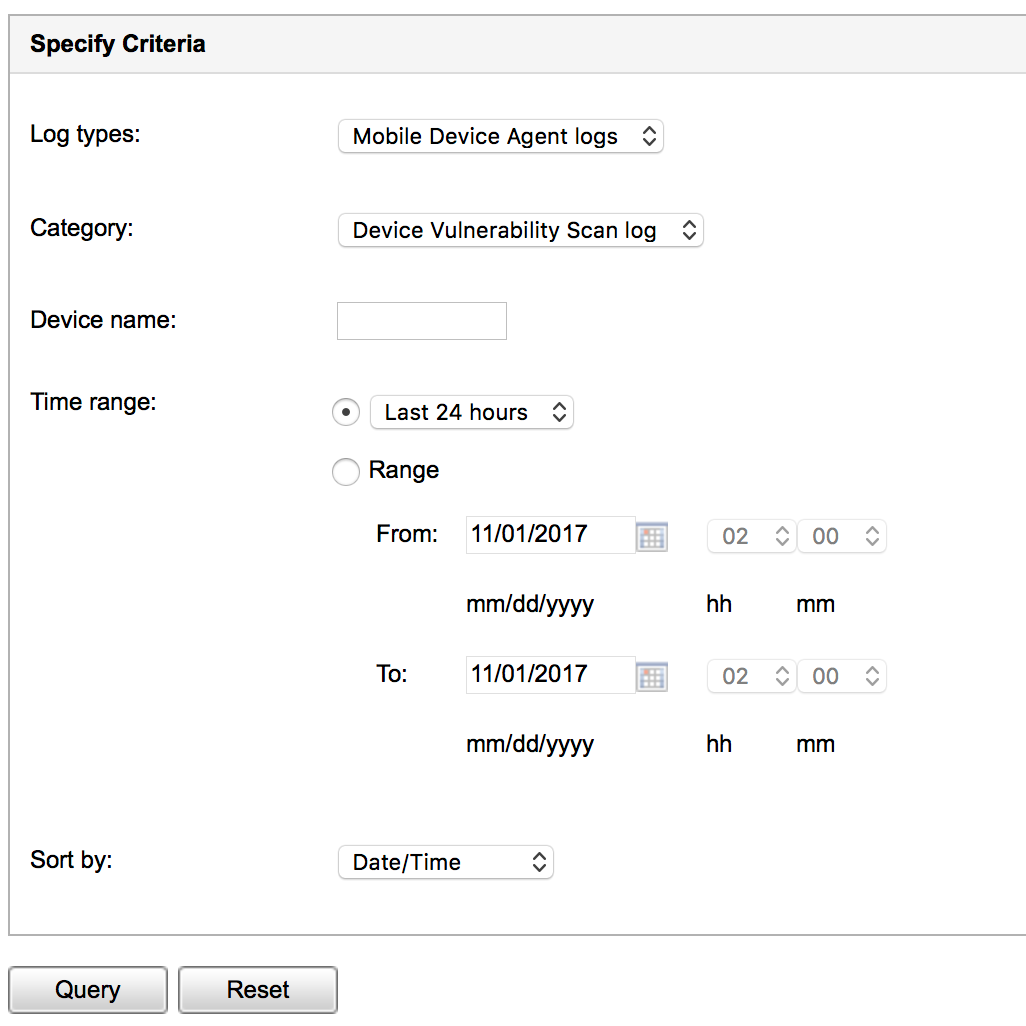Open the From minutes selector
The image size is (1026, 1026).
point(841,537)
